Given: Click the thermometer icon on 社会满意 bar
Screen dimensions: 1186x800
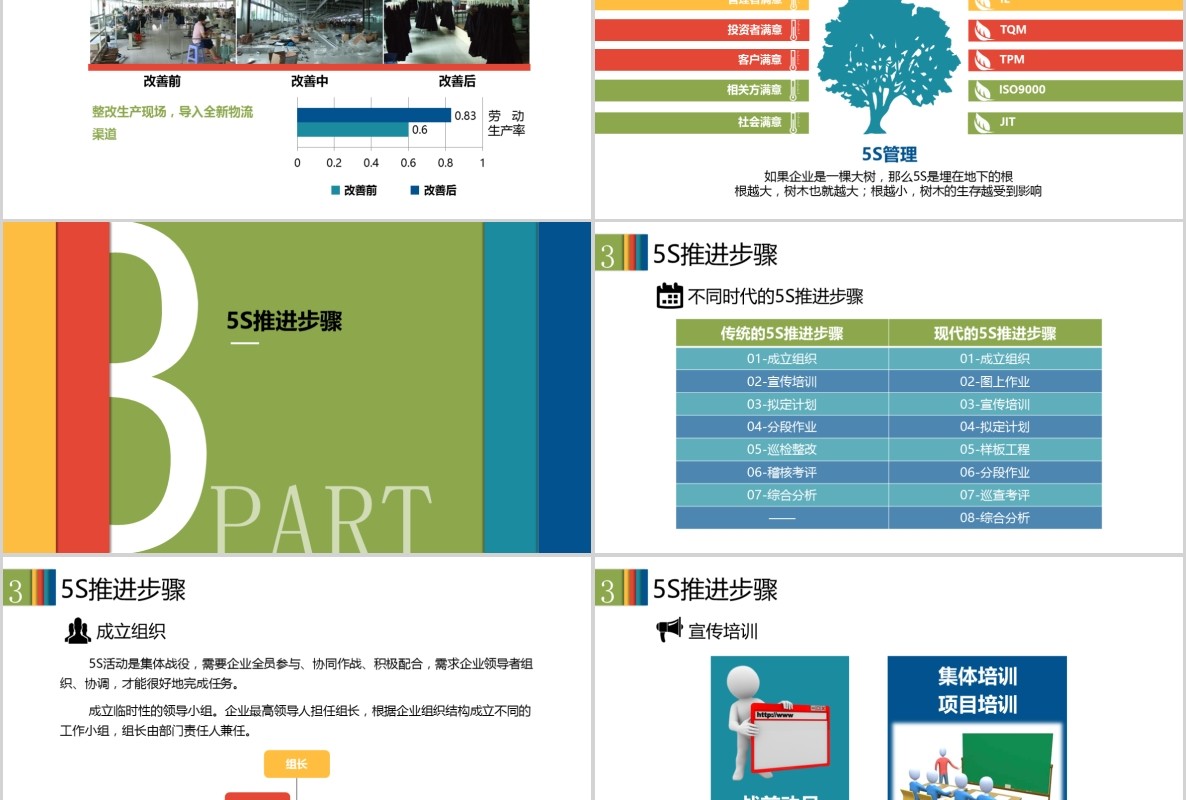Looking at the screenshot, I should point(793,122).
